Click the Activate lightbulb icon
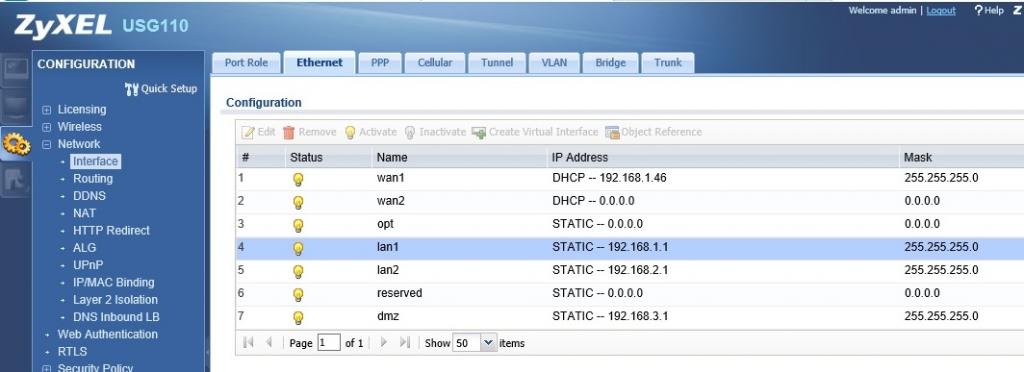 [x=350, y=132]
